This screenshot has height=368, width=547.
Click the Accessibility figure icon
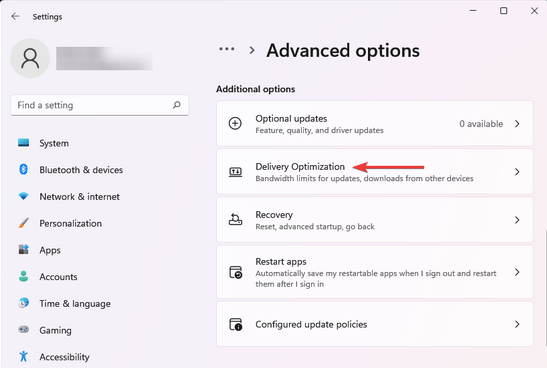[x=23, y=356]
